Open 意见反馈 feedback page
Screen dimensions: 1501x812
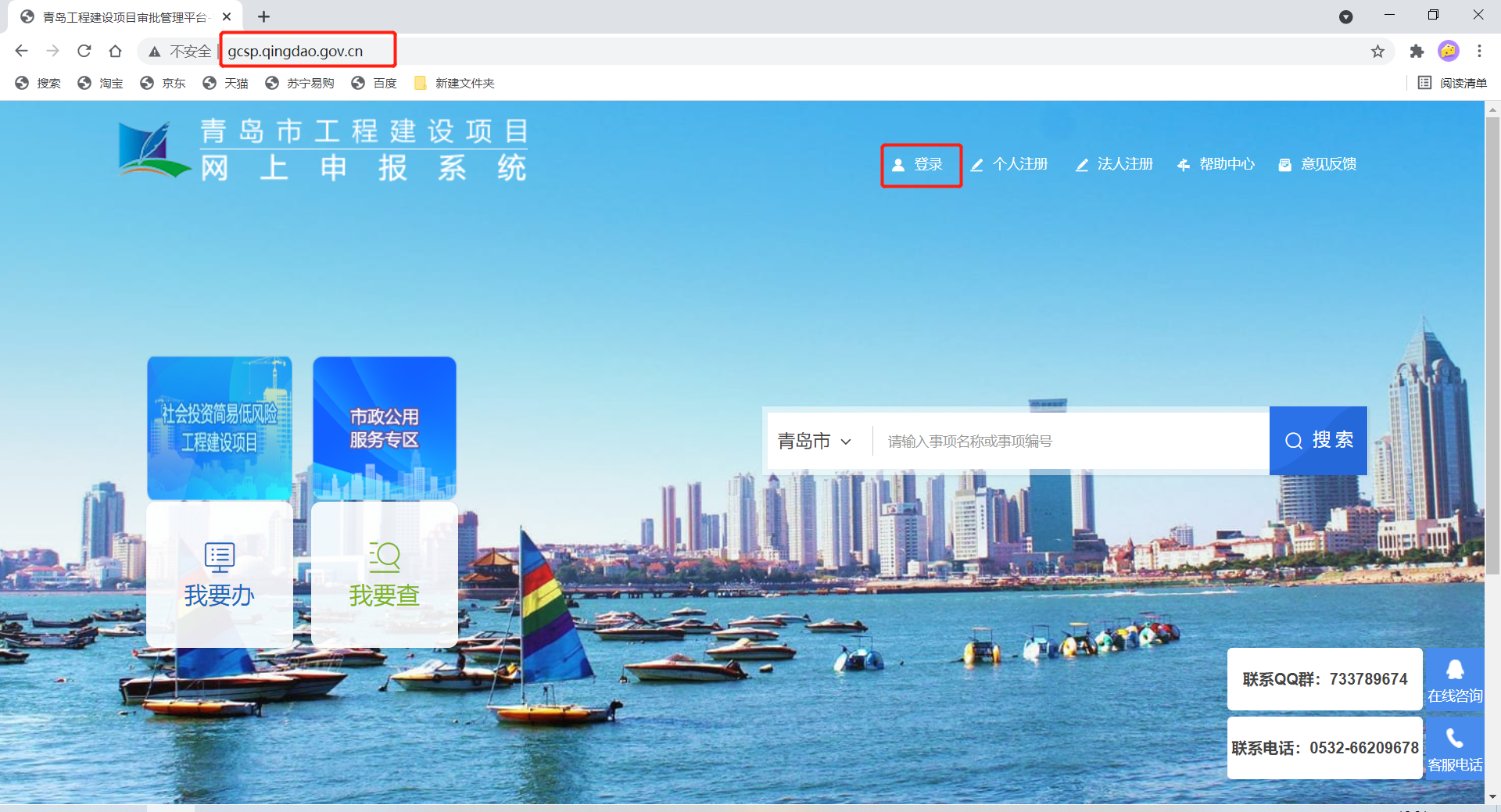coord(1318,165)
